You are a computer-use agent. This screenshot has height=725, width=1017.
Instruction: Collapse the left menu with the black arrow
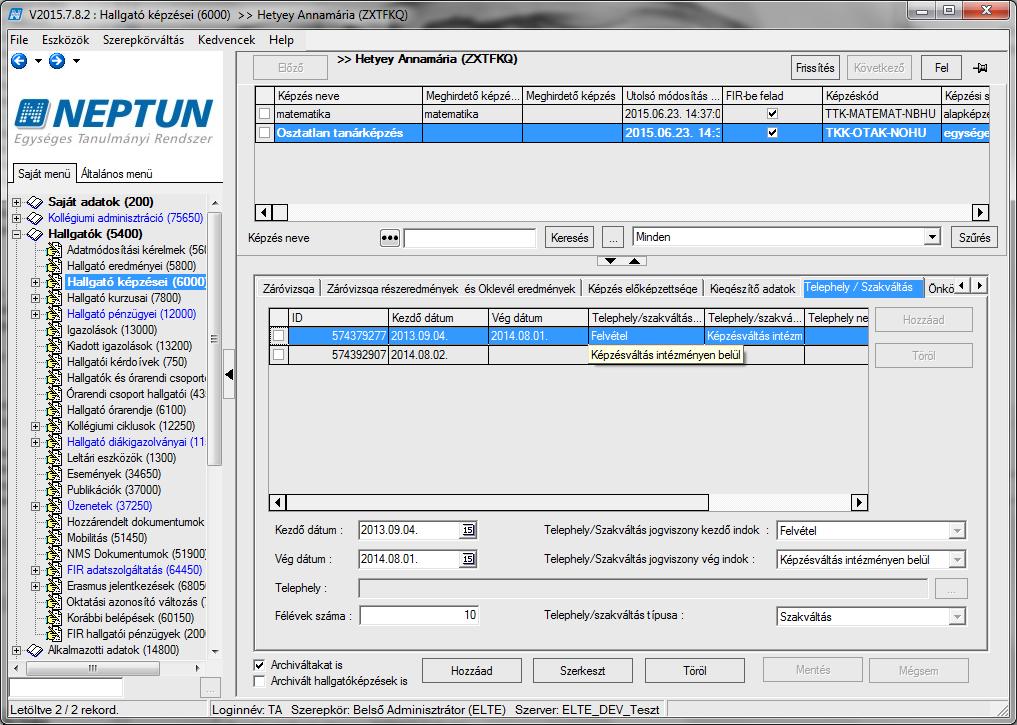click(x=228, y=374)
